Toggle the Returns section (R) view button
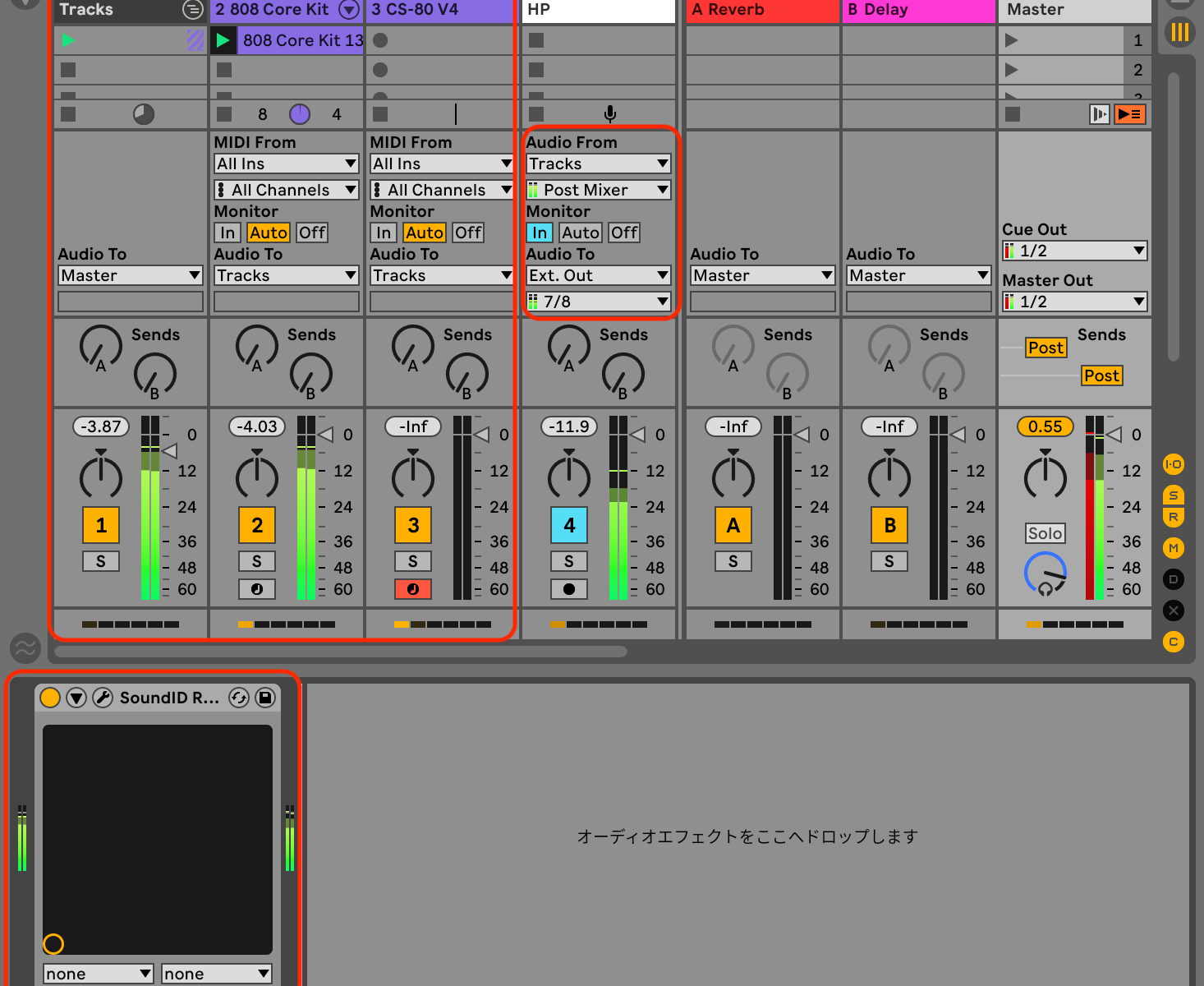 pos(1174,518)
